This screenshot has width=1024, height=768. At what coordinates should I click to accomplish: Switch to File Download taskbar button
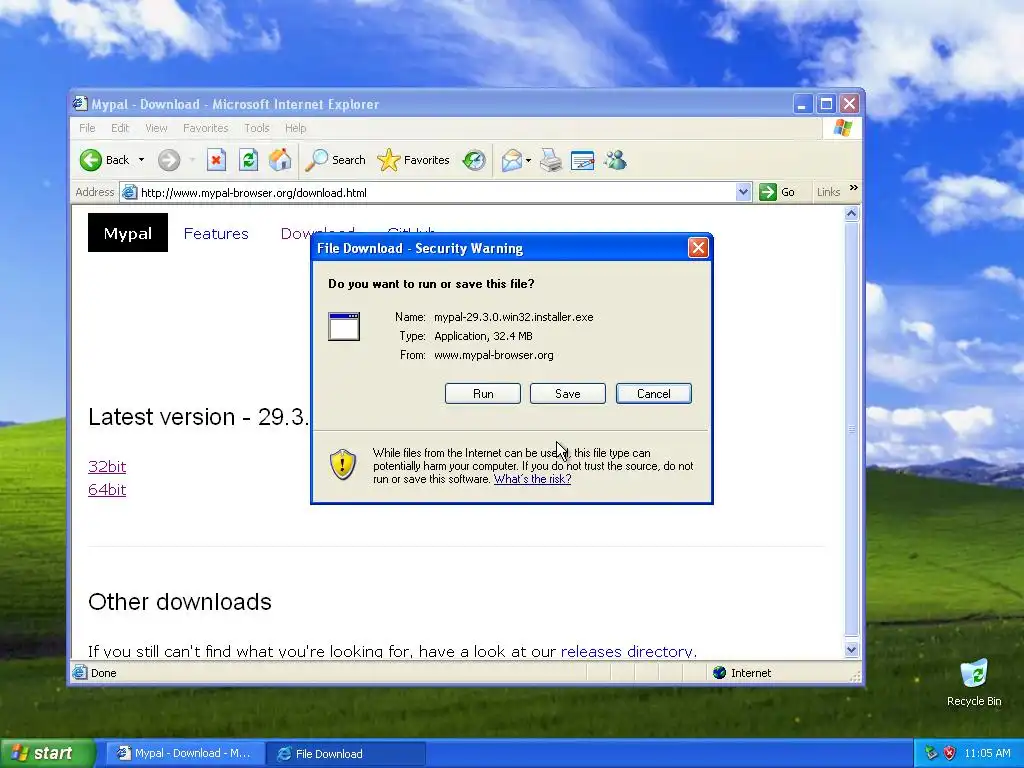[345, 754]
